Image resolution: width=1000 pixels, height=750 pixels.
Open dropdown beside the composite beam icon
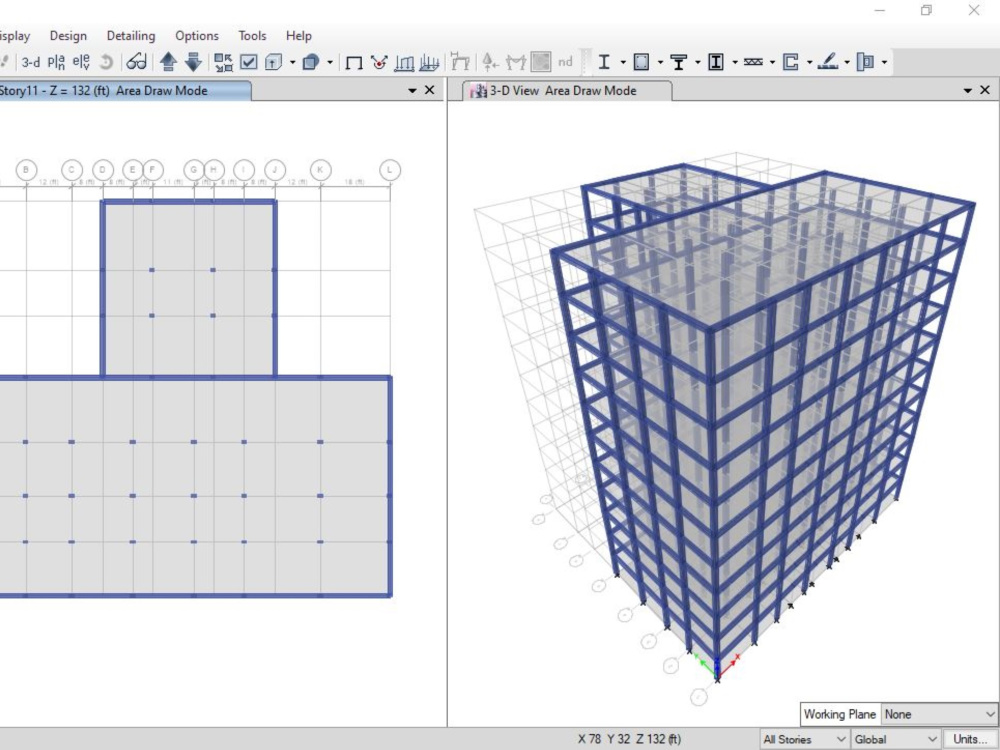[x=698, y=62]
